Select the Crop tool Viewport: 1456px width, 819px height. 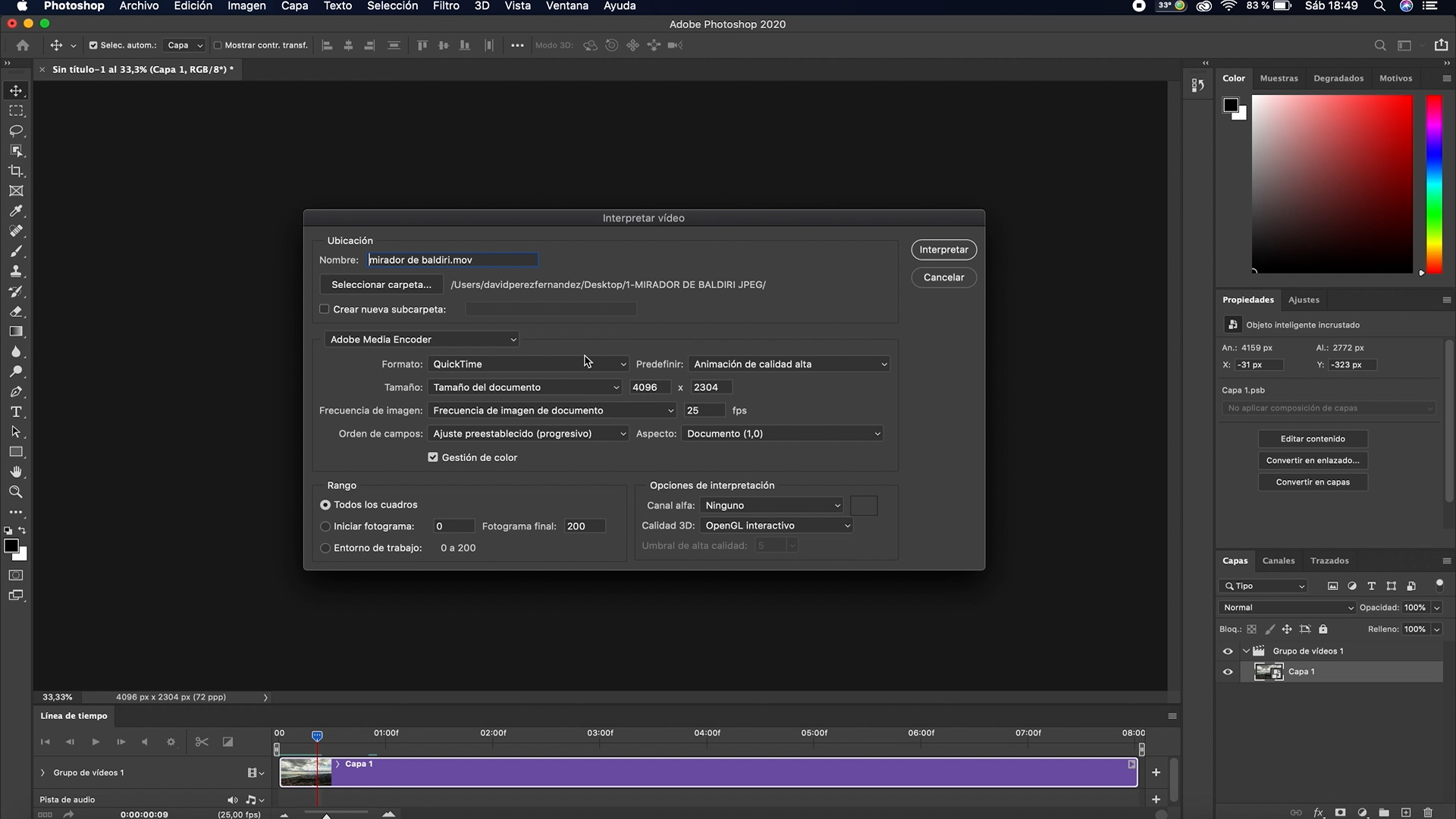(15, 171)
